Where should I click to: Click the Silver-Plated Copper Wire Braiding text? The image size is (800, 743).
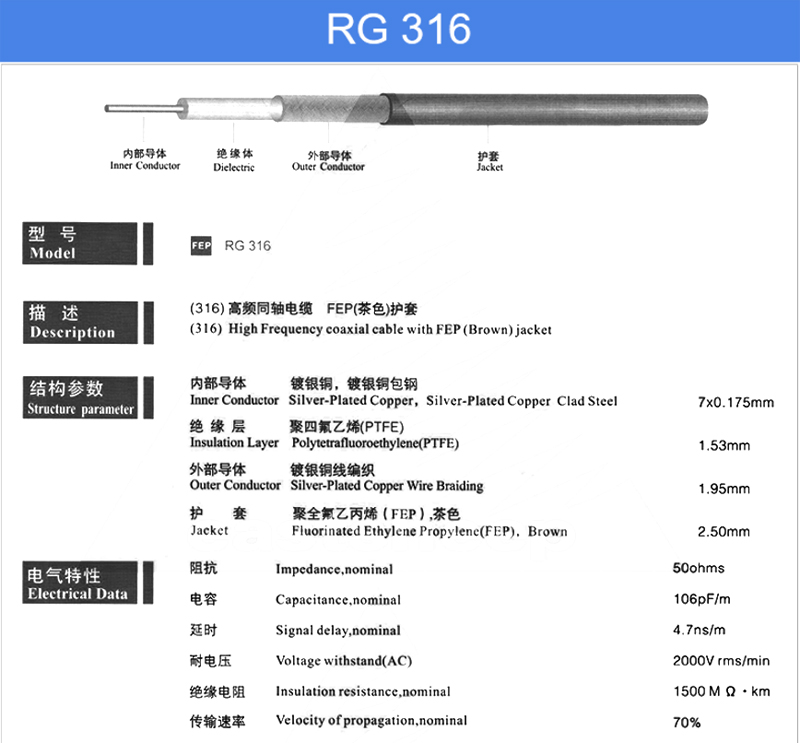[386, 486]
